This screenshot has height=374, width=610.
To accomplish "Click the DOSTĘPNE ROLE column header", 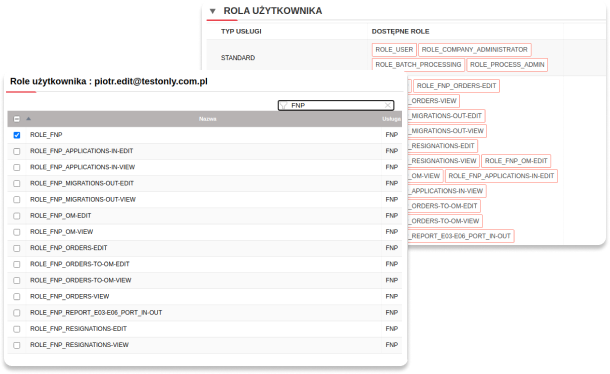I will point(400,32).
